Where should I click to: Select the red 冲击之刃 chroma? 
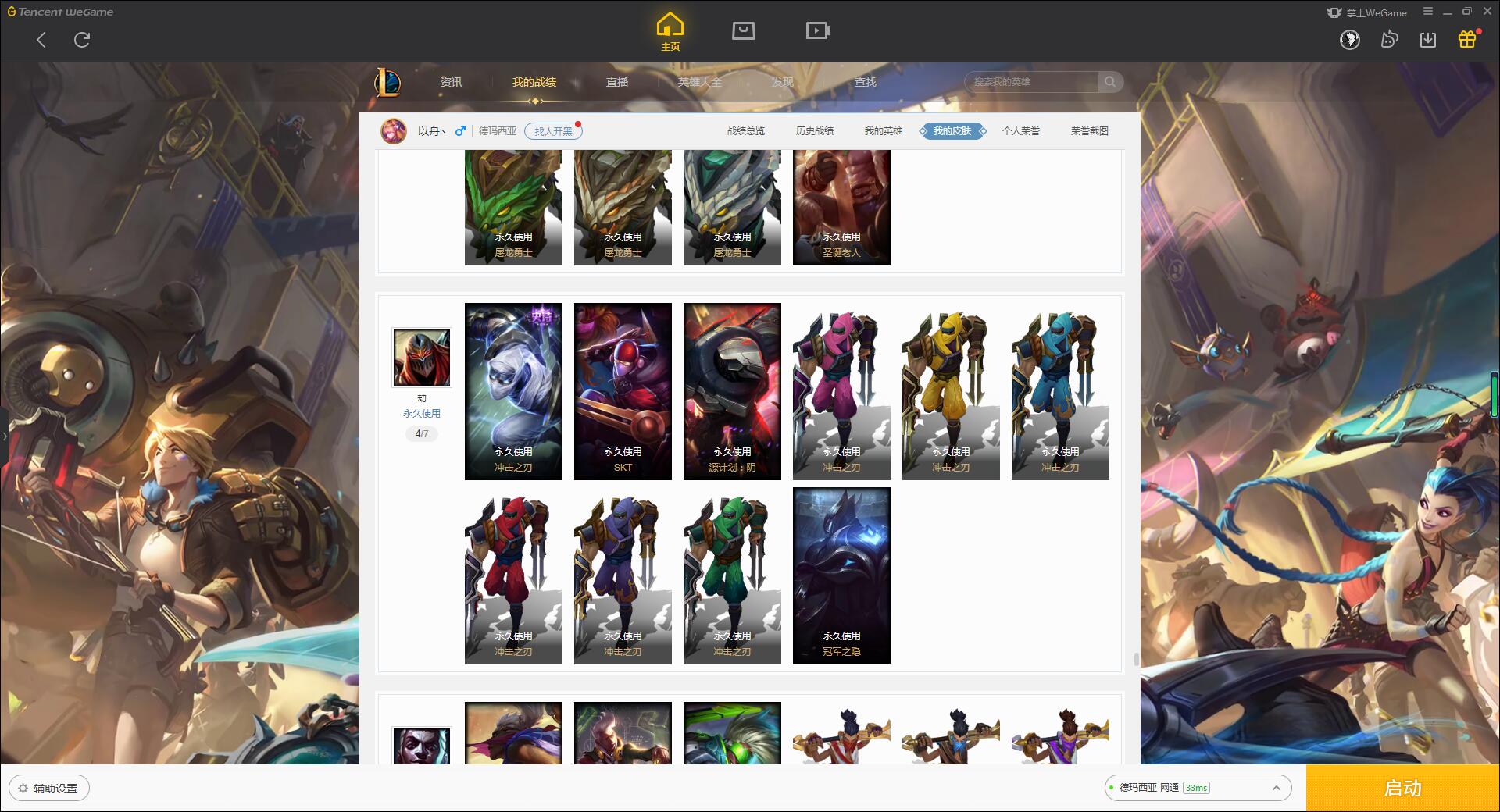[x=513, y=575]
